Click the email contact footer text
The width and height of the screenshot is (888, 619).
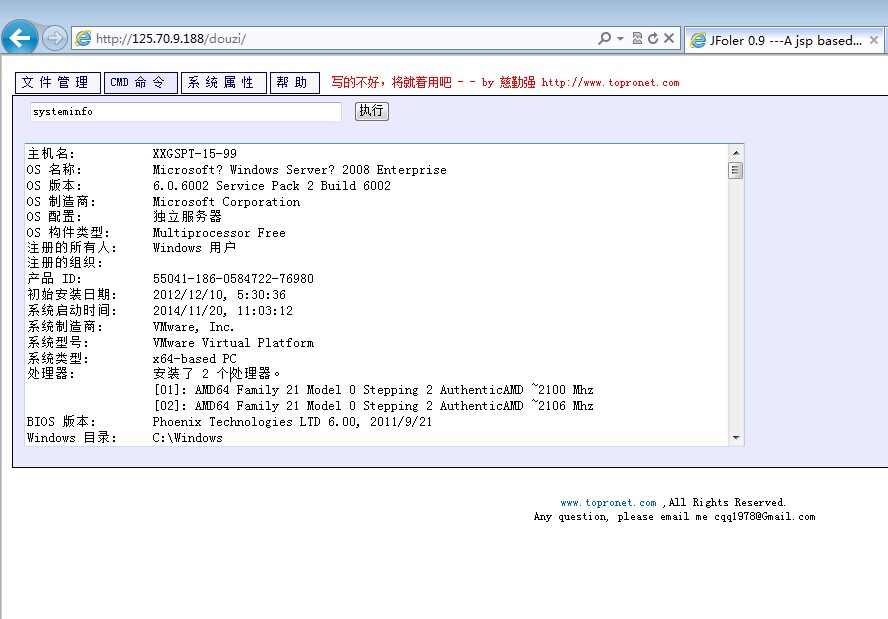point(674,516)
